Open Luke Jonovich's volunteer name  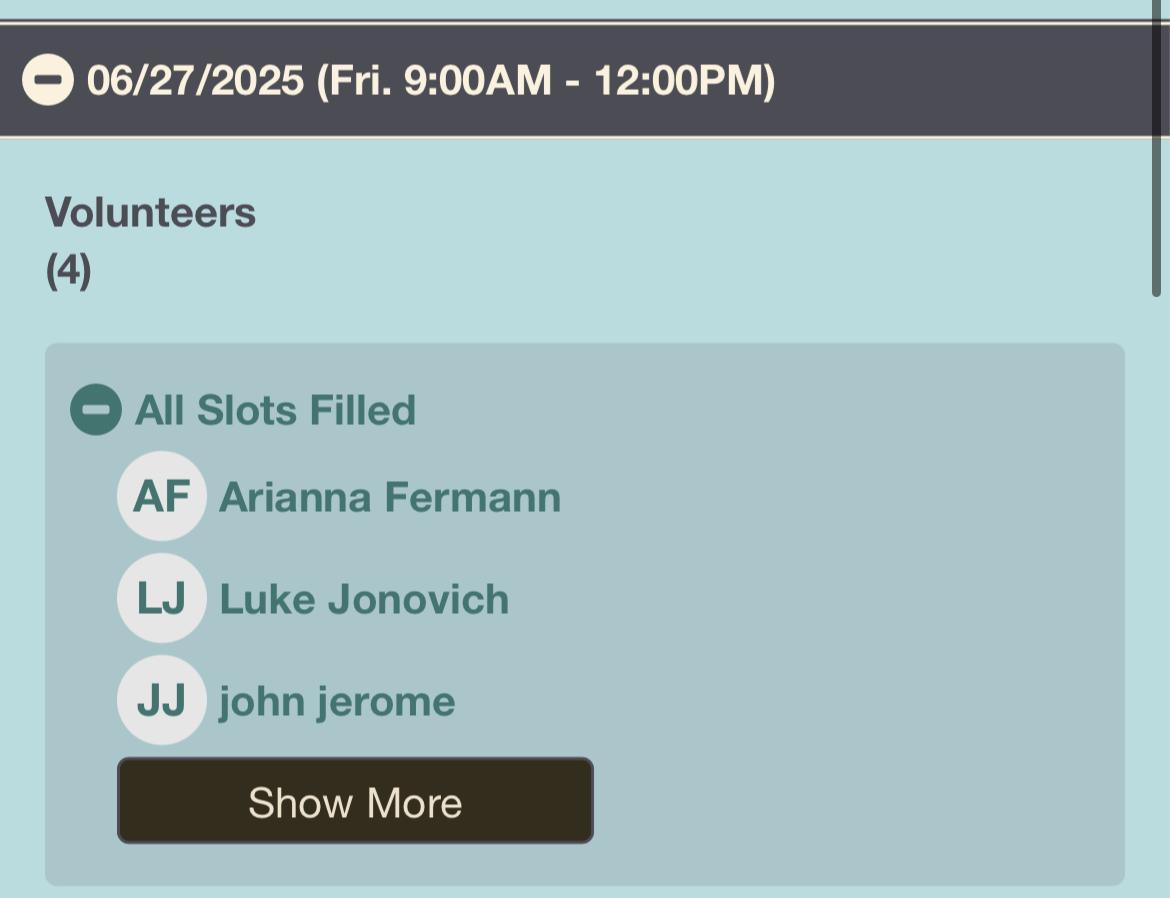(x=364, y=599)
